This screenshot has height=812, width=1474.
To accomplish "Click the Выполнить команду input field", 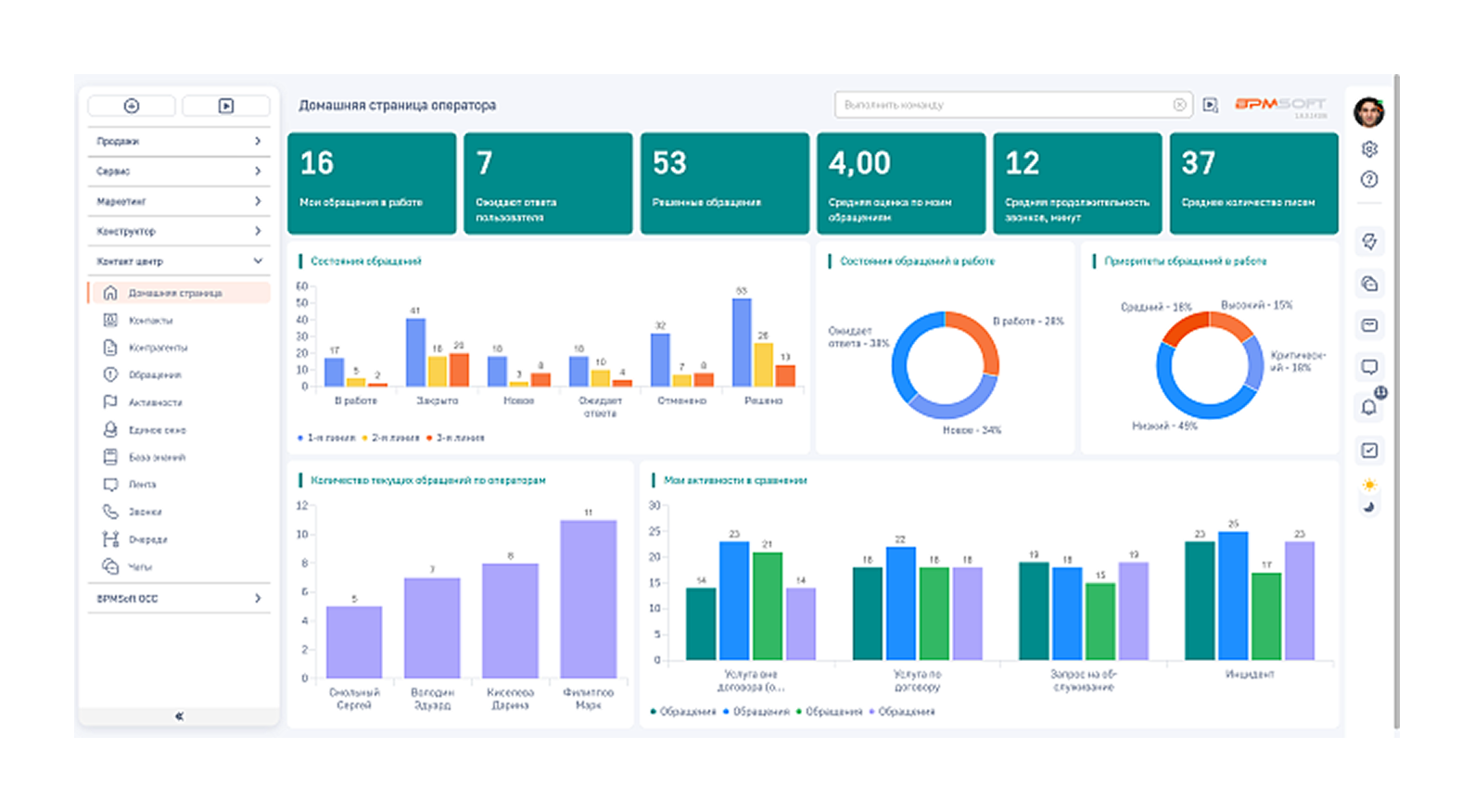I will (x=1013, y=105).
